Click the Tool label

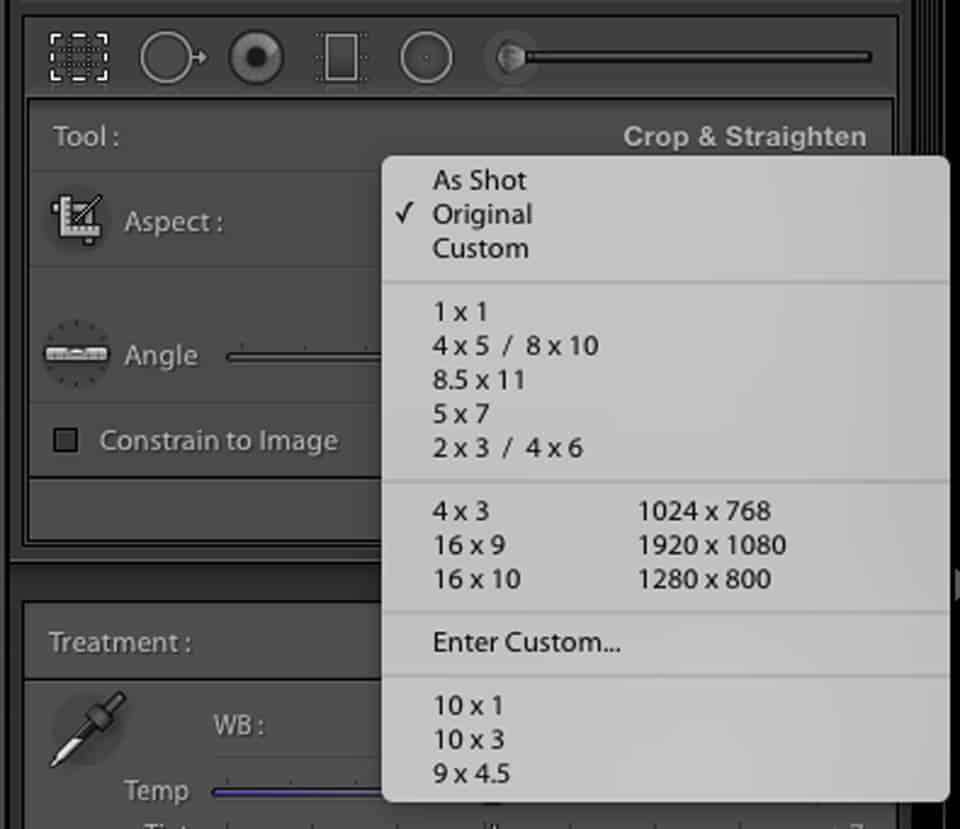(x=86, y=137)
